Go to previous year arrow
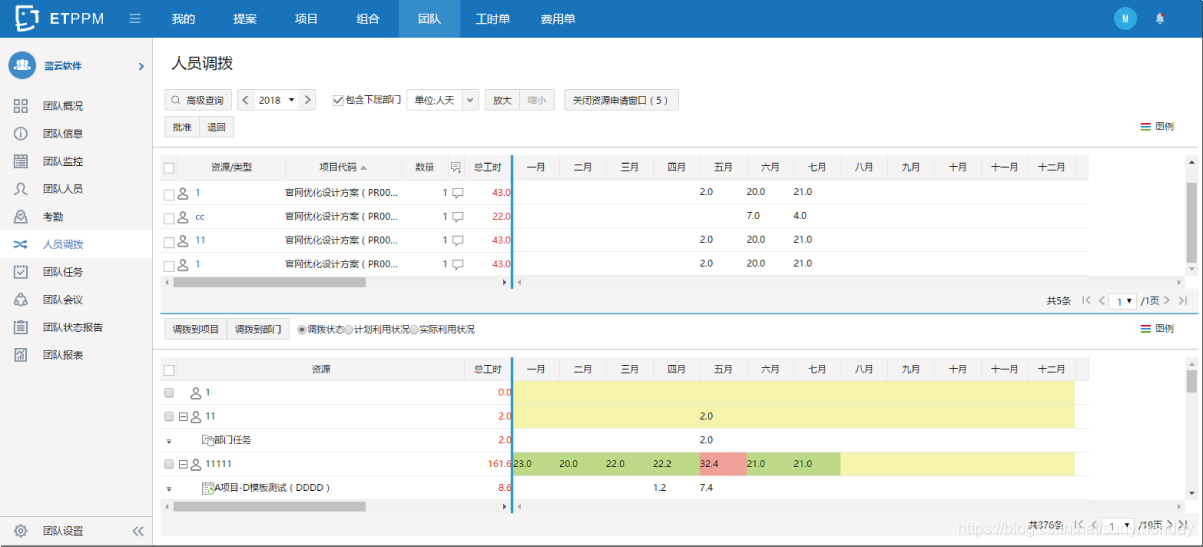The width and height of the screenshot is (1203, 547). tap(245, 100)
